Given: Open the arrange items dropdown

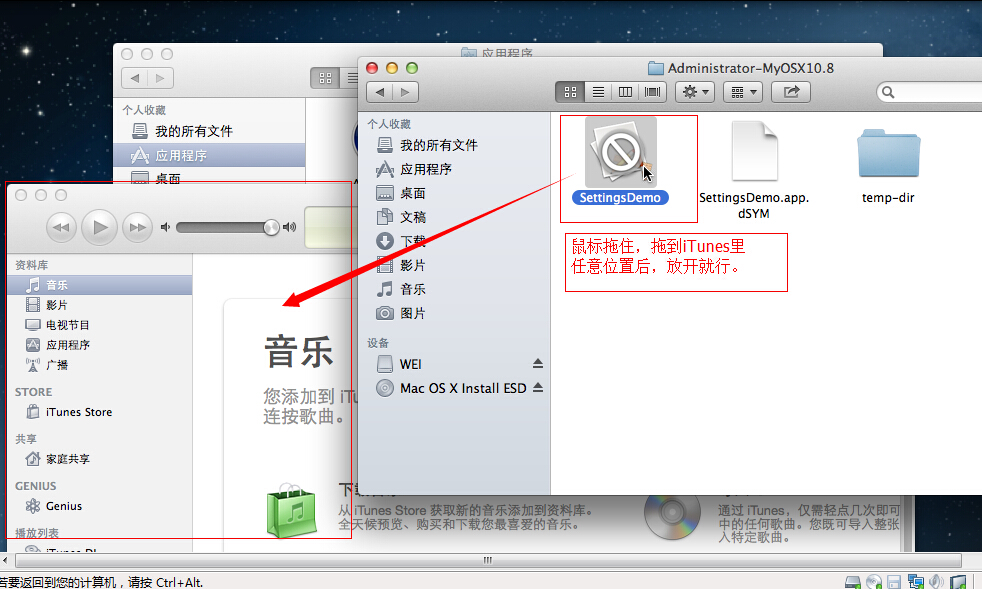Looking at the screenshot, I should pyautogui.click(x=743, y=92).
